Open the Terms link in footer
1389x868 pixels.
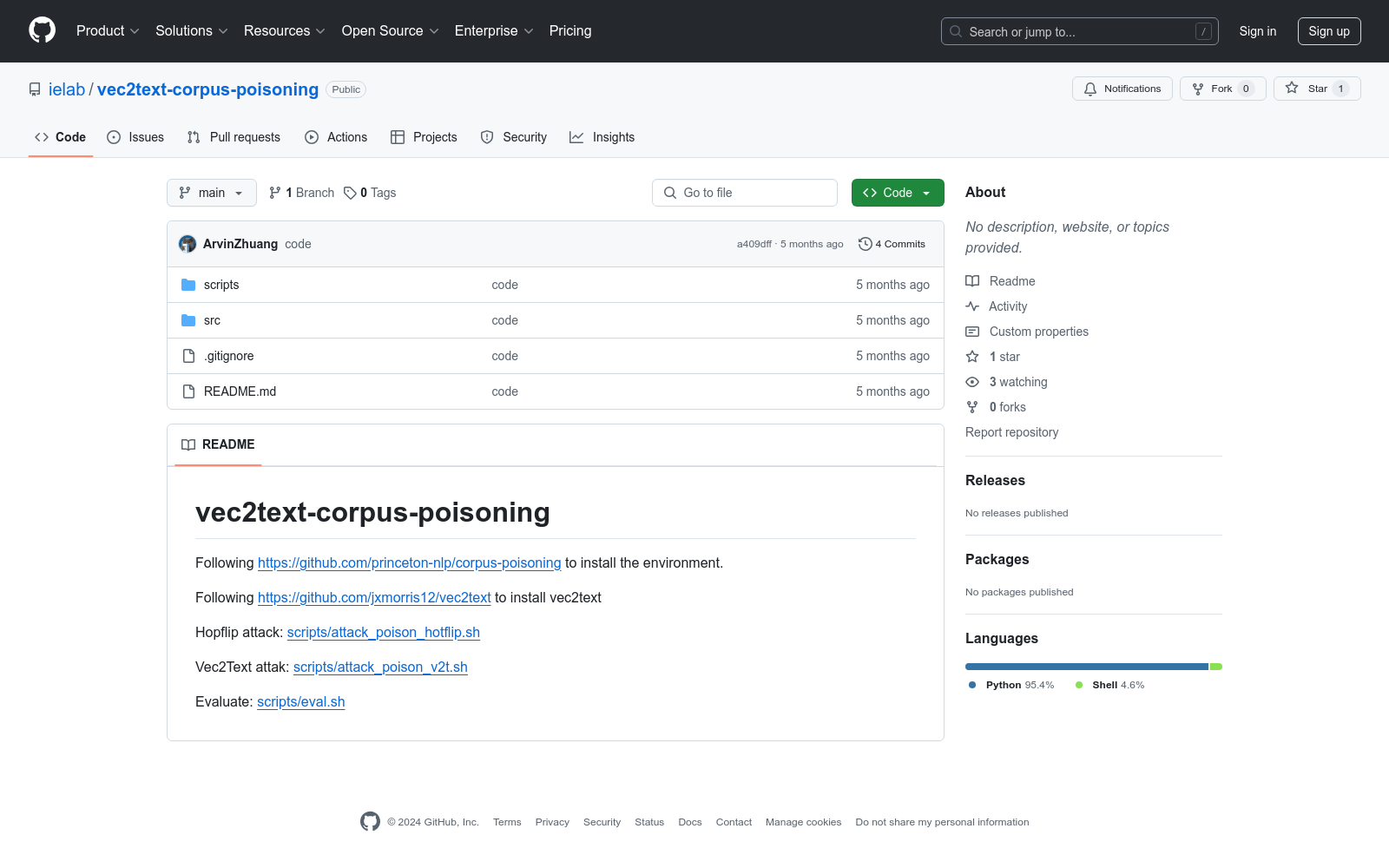click(507, 822)
